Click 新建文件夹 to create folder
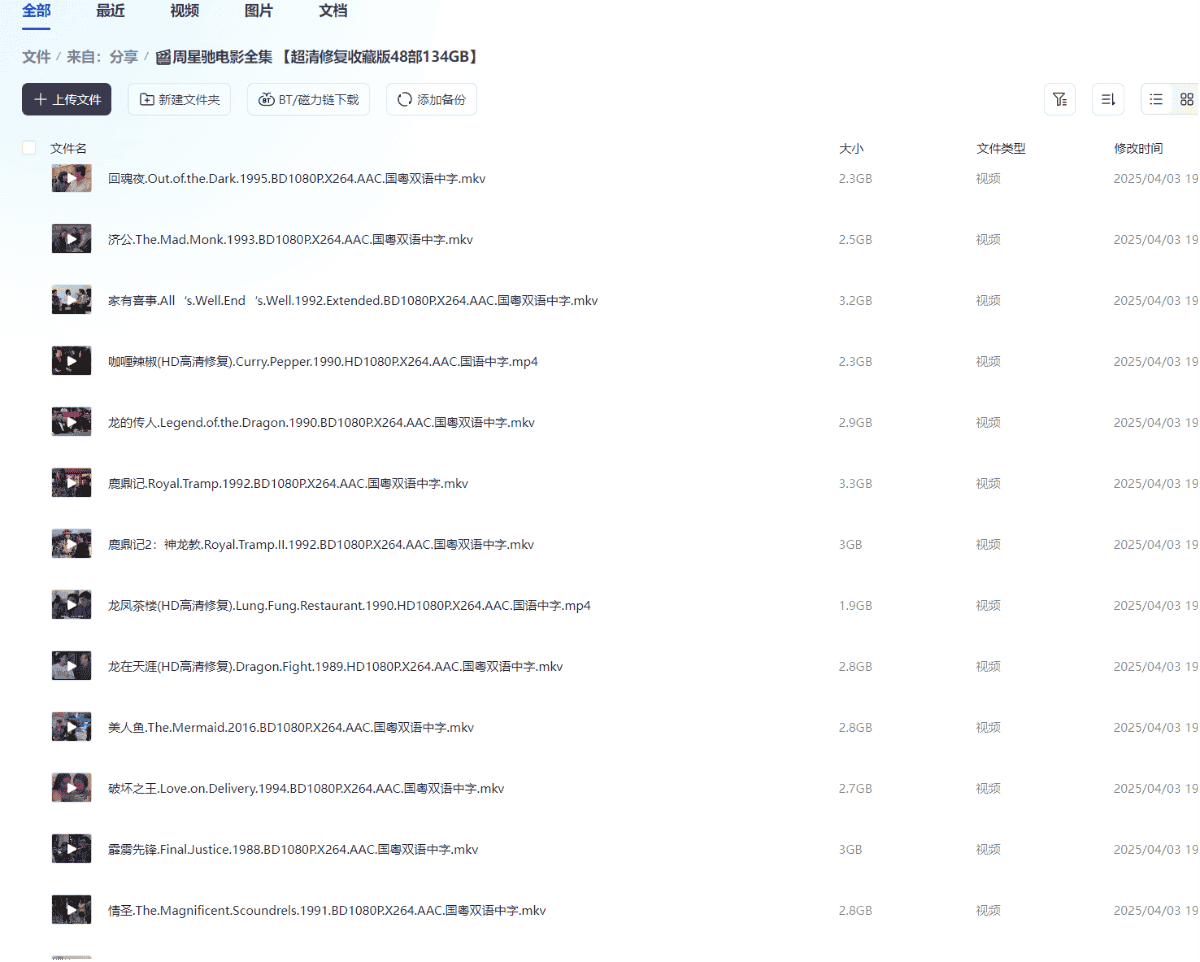The height and width of the screenshot is (962, 1200). (180, 99)
